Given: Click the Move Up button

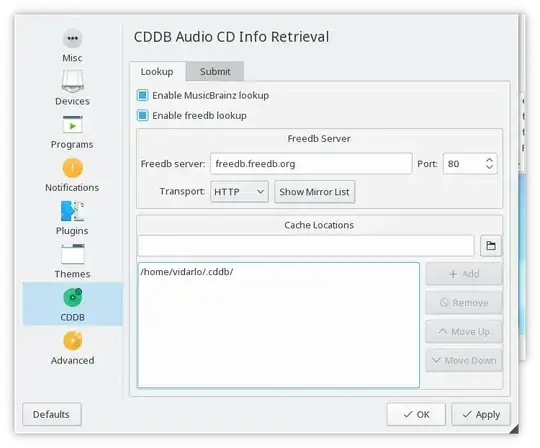Looking at the screenshot, I should click(x=464, y=332).
